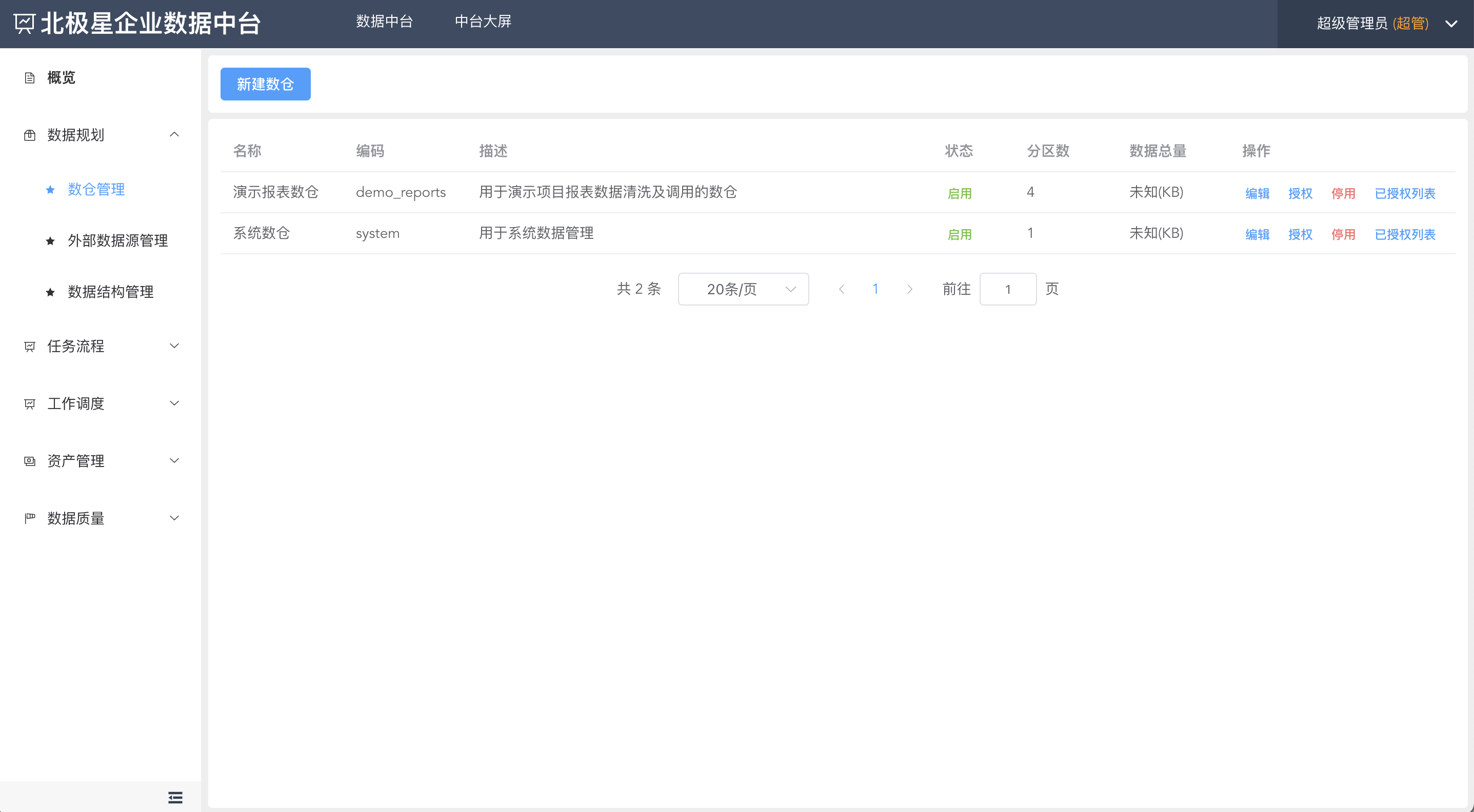Expand the 资产管理 section
The width and height of the screenshot is (1474, 812).
click(x=175, y=460)
